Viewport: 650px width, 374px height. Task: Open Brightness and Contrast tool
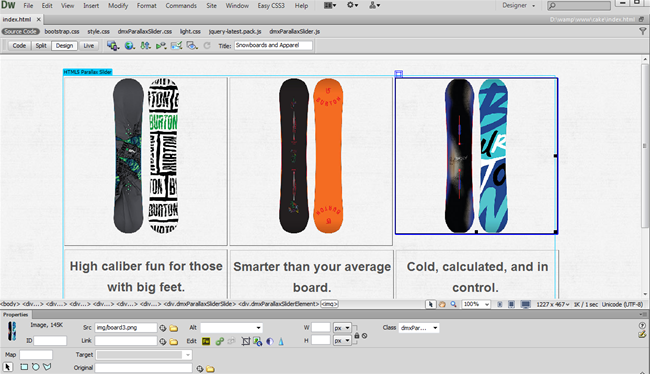270,341
